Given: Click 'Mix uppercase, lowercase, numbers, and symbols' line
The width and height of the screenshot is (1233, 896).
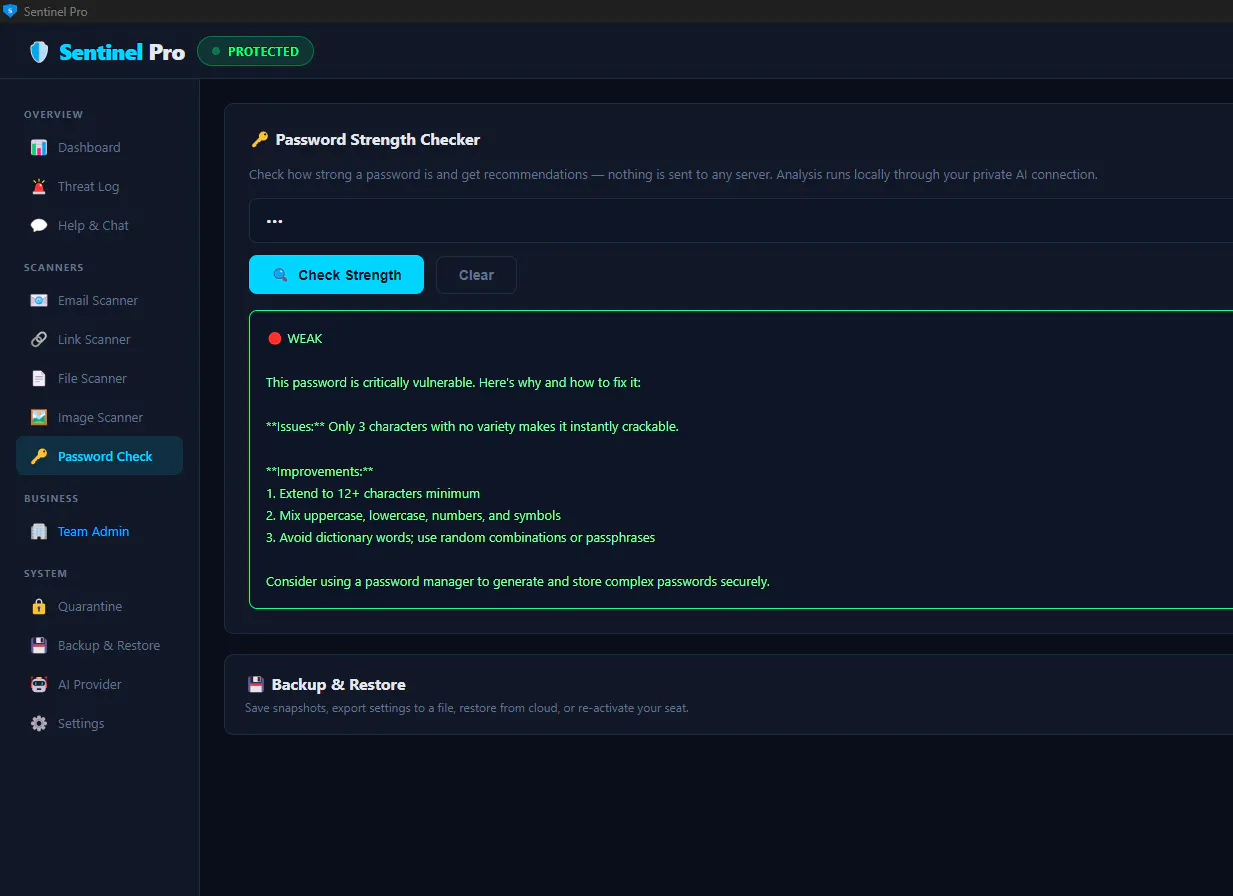Looking at the screenshot, I should click(413, 516).
